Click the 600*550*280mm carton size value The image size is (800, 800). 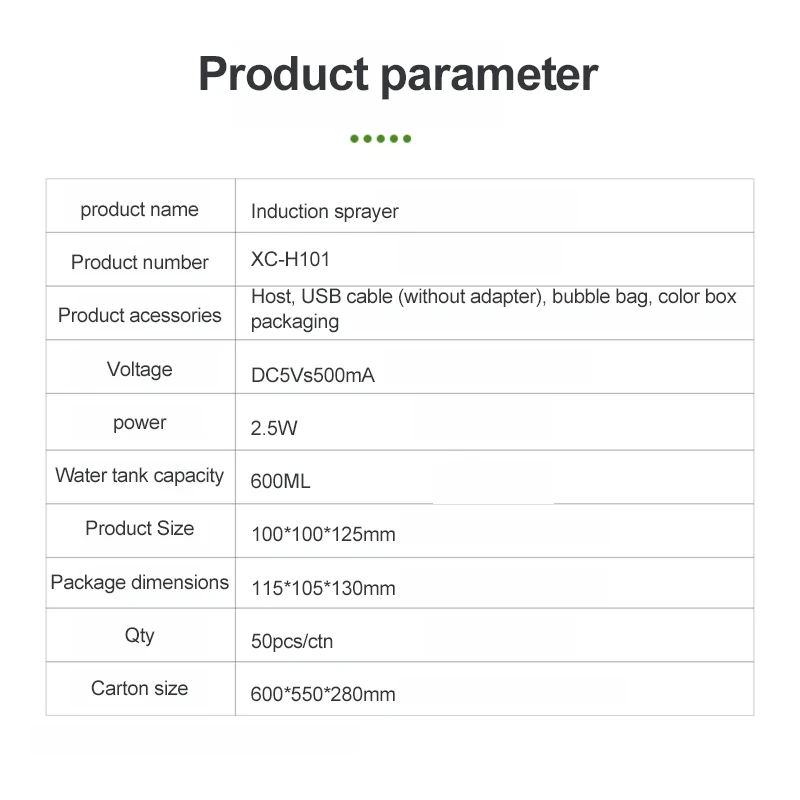click(x=323, y=694)
